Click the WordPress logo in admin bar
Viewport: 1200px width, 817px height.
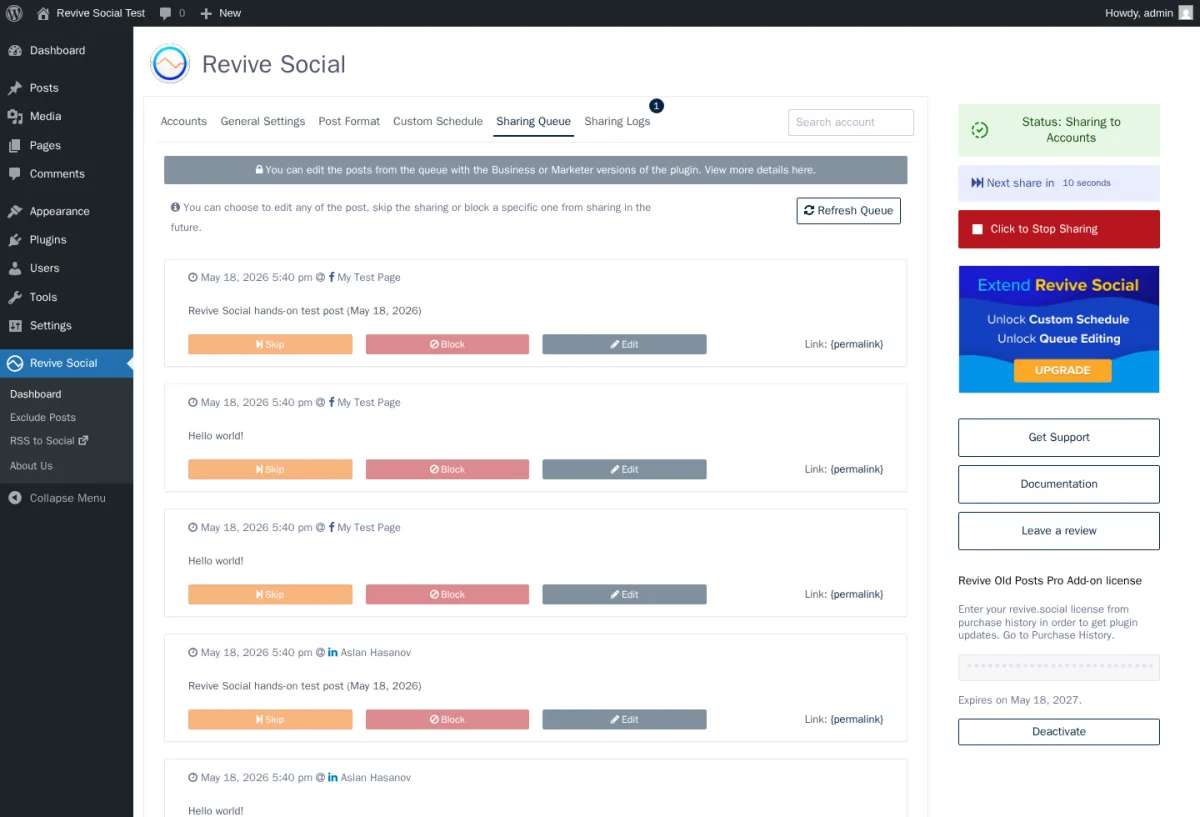[15, 13]
